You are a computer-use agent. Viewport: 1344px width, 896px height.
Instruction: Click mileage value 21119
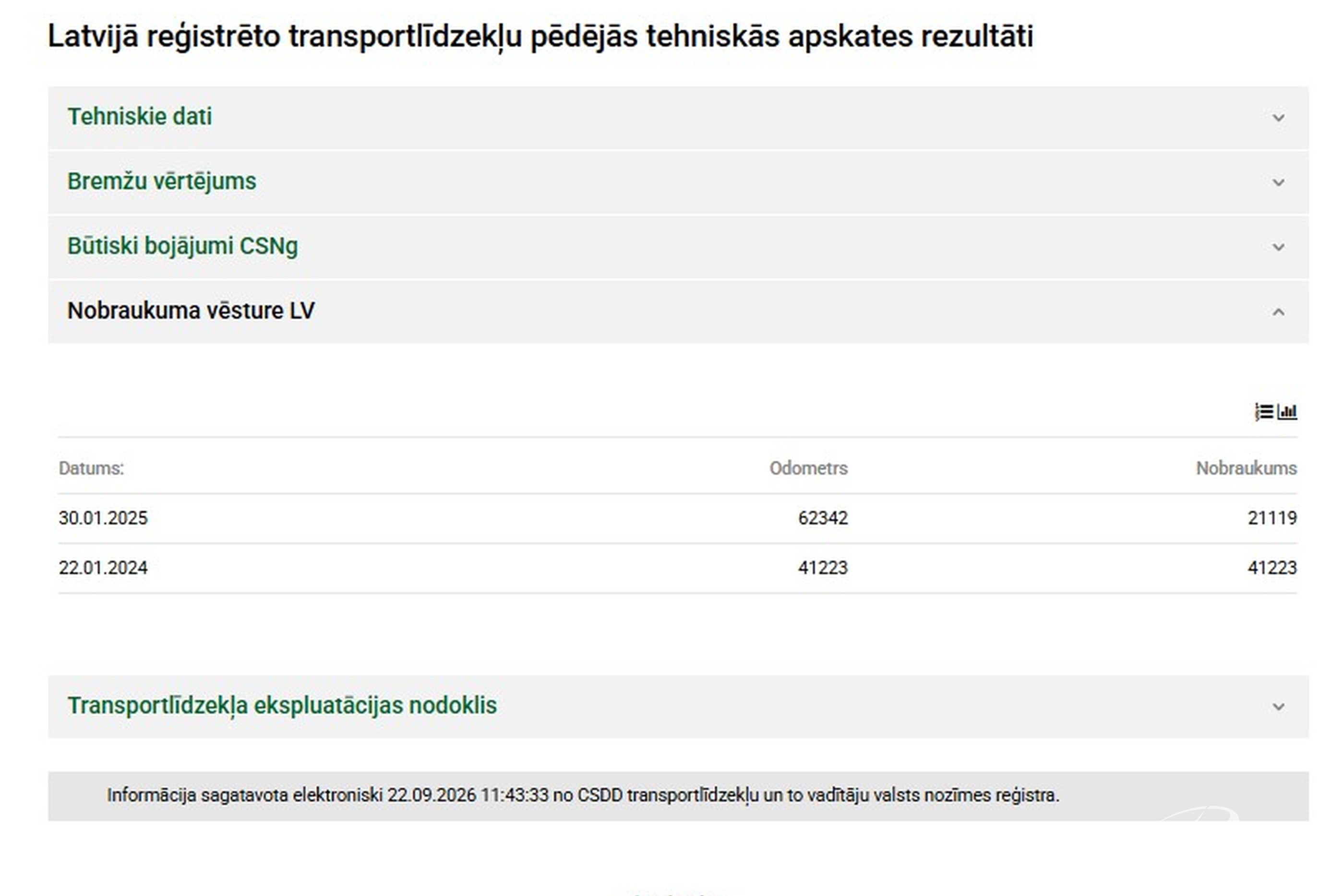pos(1272,518)
